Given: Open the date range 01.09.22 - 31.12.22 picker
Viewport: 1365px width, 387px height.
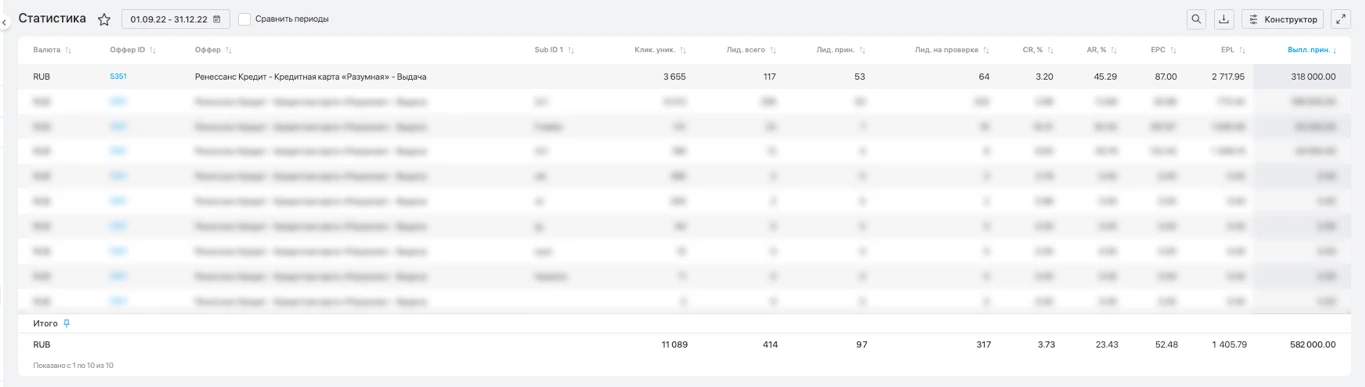Looking at the screenshot, I should [175, 19].
